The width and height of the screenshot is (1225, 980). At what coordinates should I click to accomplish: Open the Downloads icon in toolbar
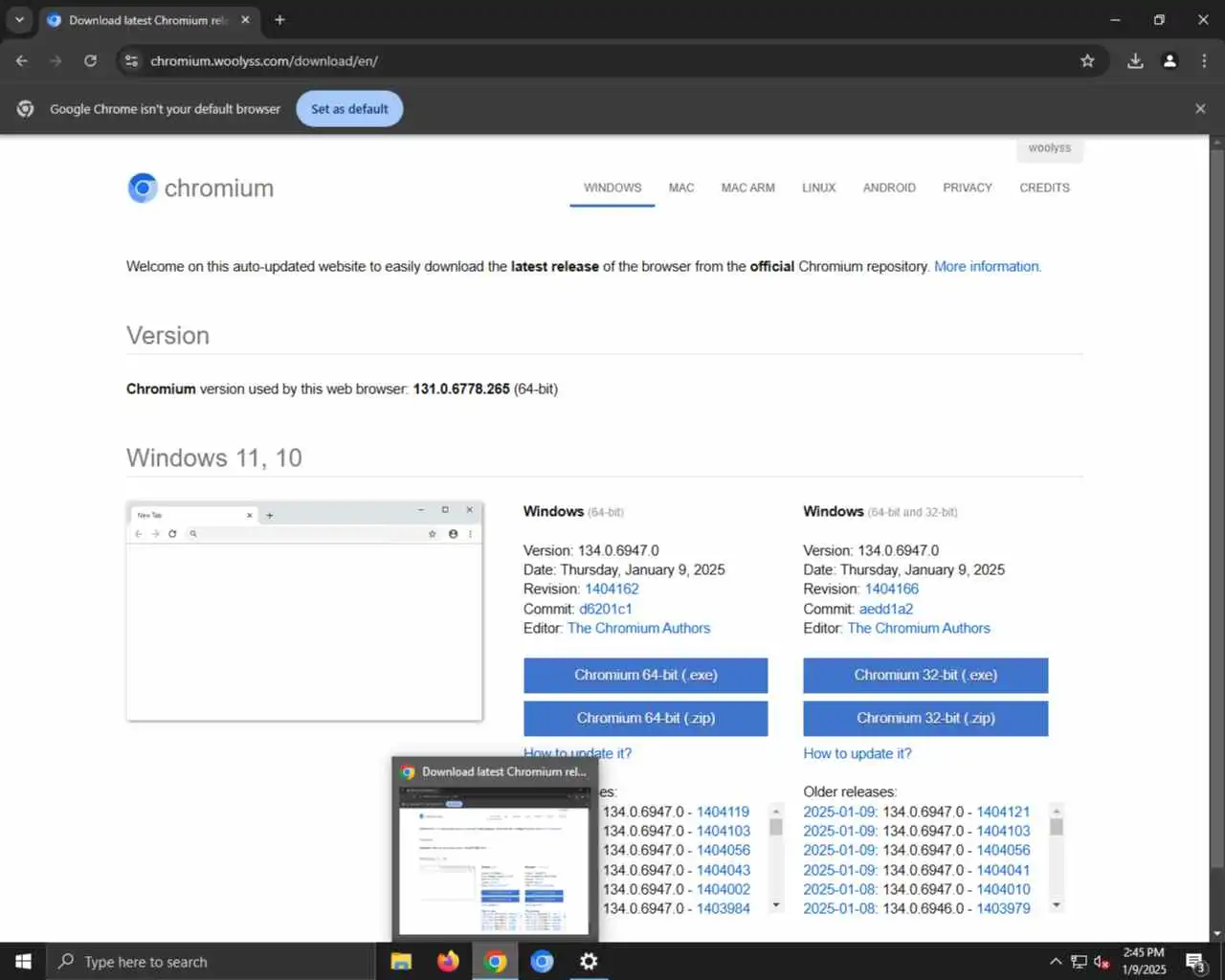[x=1135, y=60]
